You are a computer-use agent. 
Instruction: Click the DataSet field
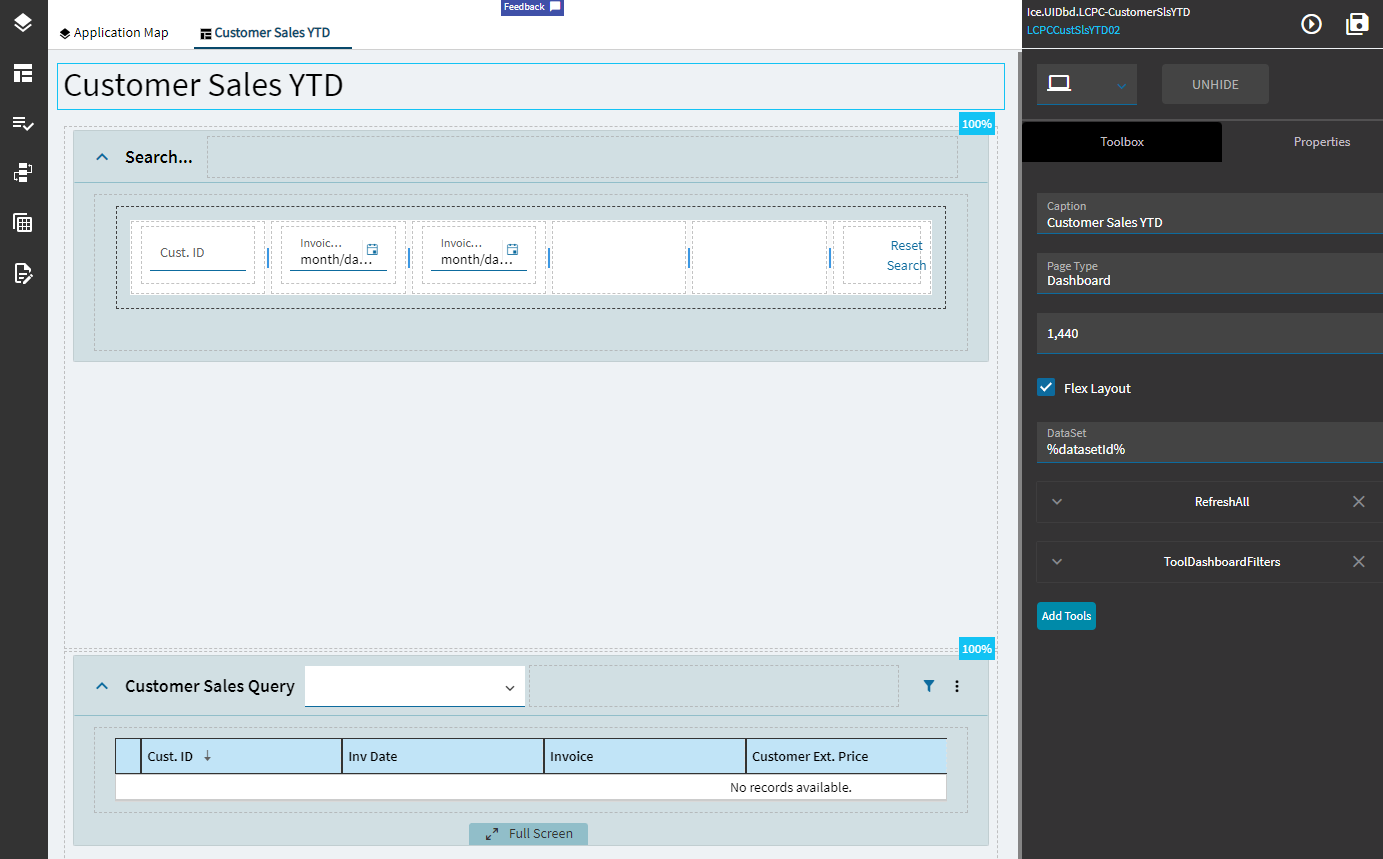pos(1210,442)
